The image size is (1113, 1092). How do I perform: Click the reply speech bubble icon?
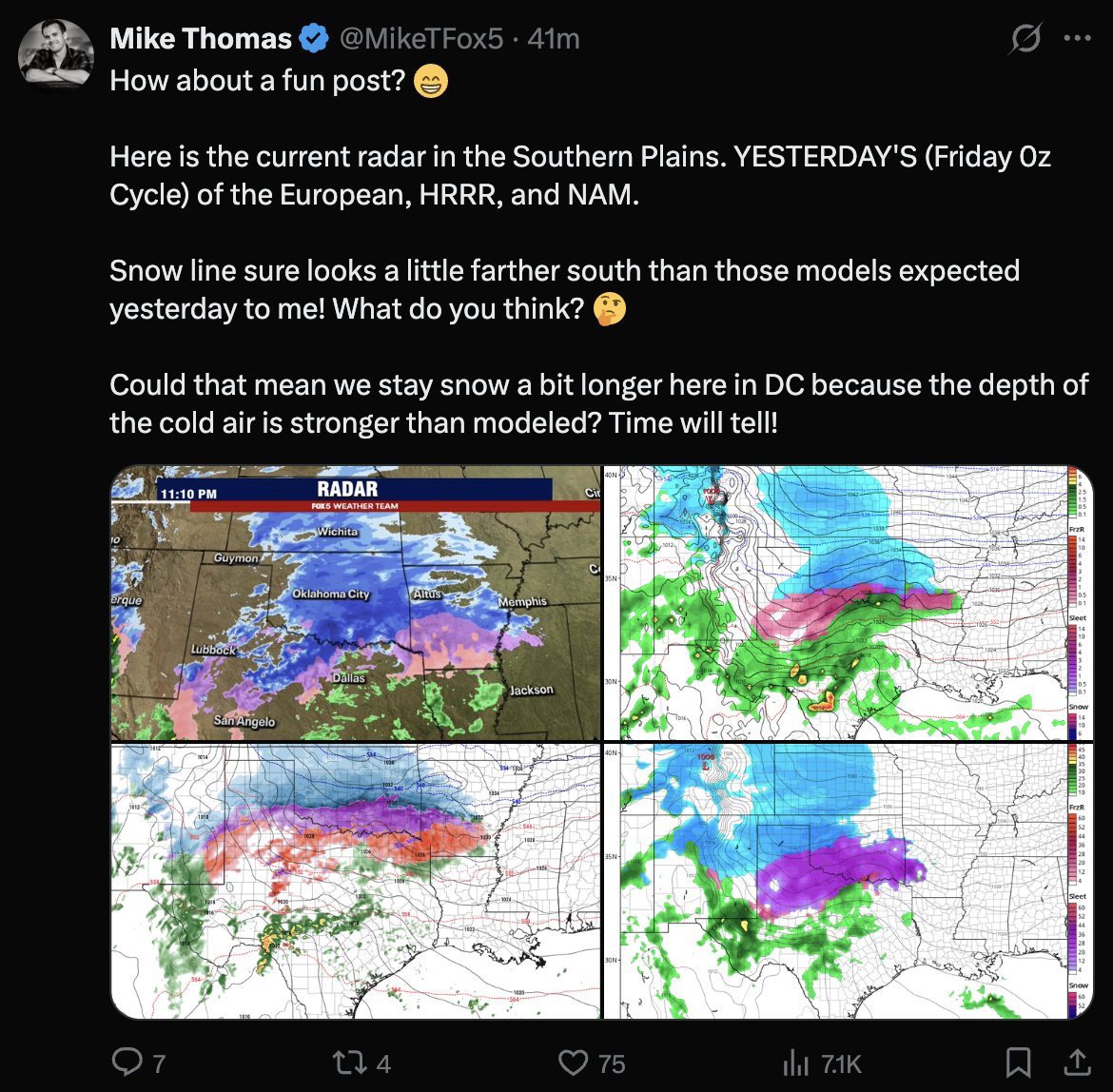(x=127, y=1062)
